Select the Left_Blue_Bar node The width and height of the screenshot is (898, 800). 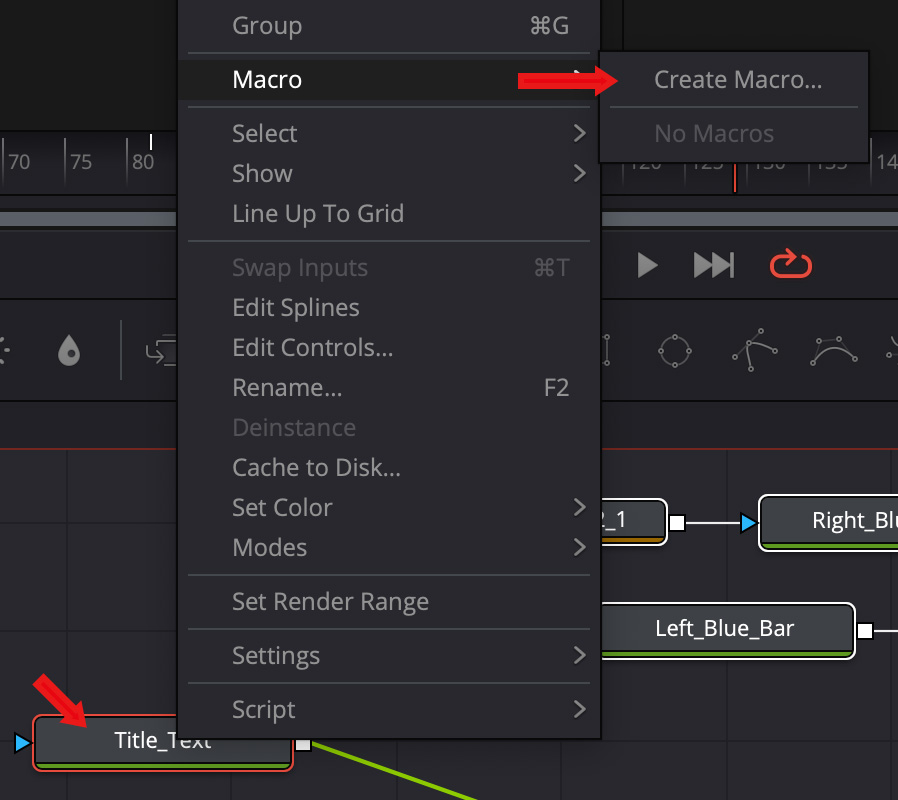click(x=724, y=629)
